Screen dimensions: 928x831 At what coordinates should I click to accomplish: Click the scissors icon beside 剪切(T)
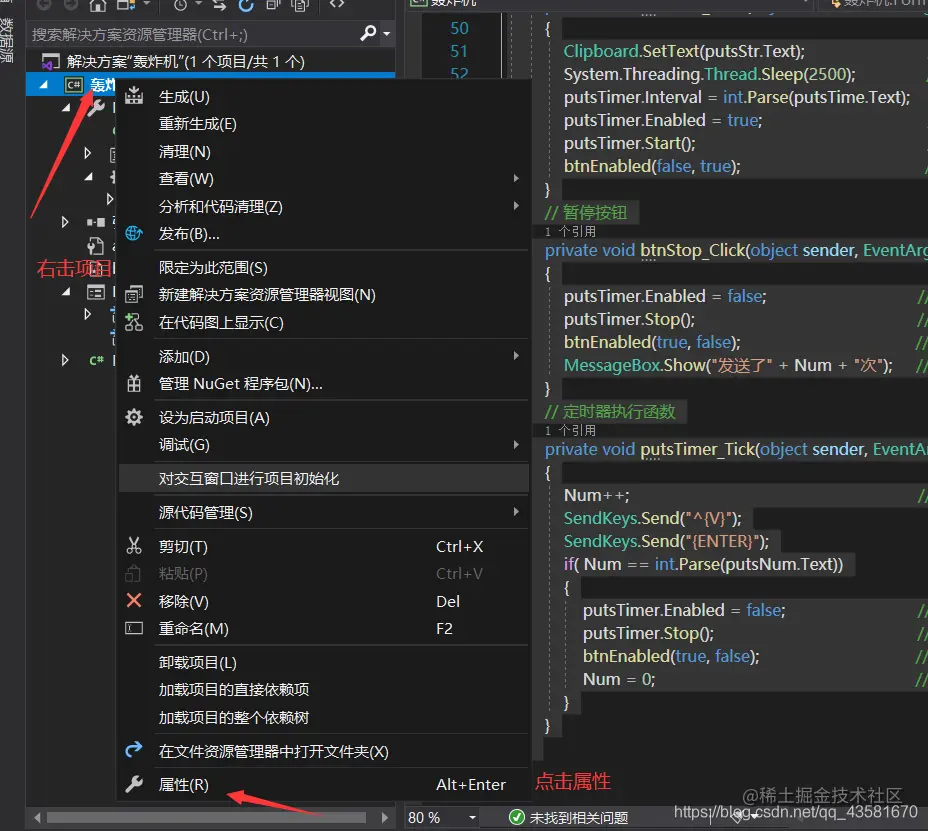134,546
